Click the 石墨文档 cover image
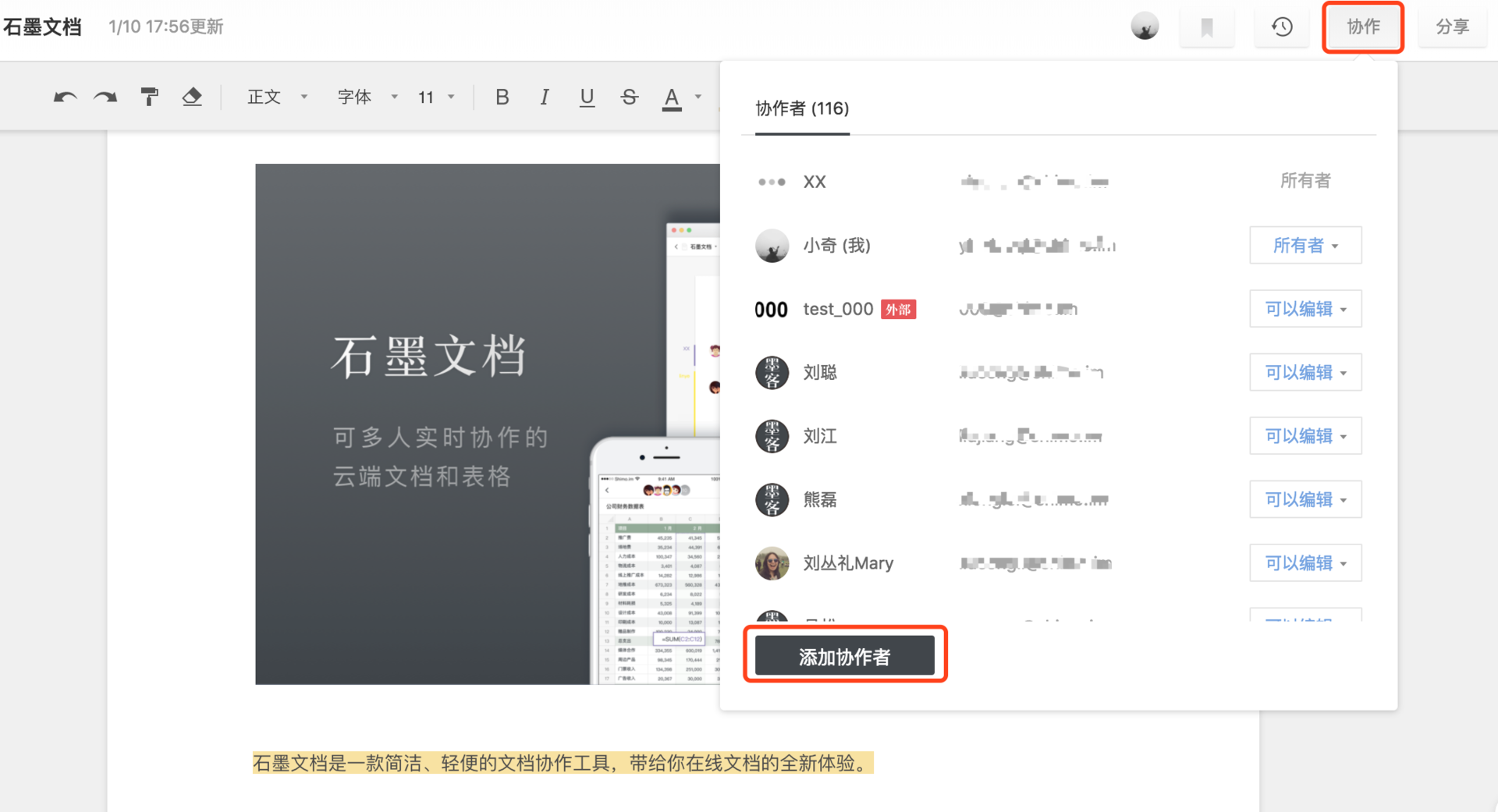The height and width of the screenshot is (812, 1498). click(488, 424)
